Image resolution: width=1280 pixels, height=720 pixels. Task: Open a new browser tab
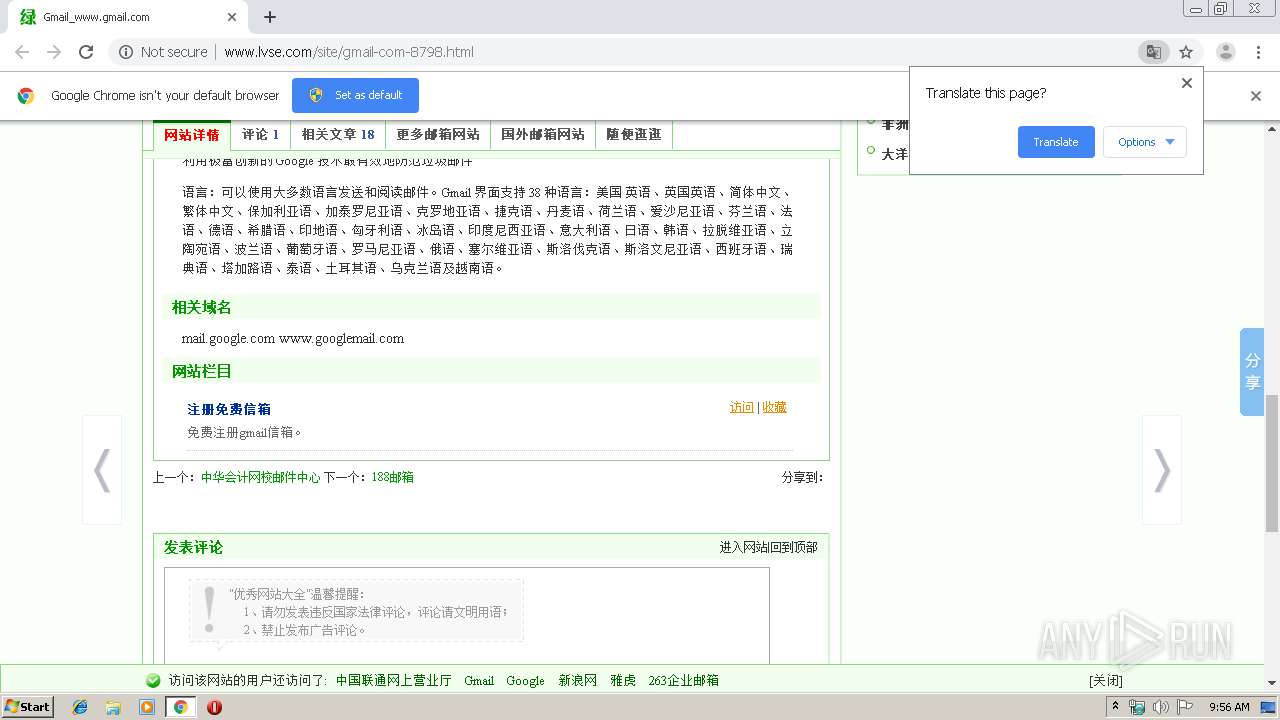click(270, 17)
